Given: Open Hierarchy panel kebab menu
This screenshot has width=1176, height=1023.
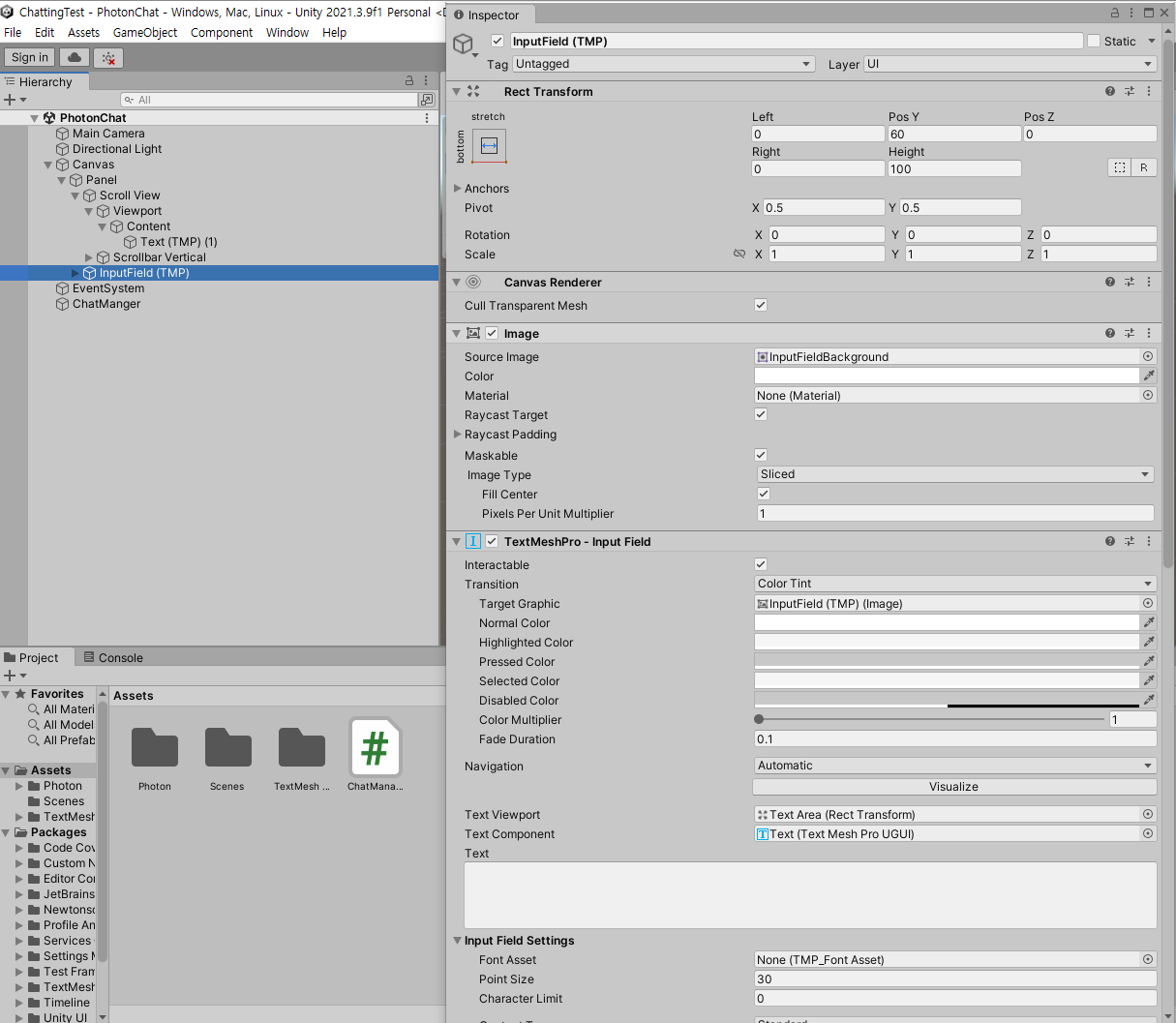Looking at the screenshot, I should [426, 81].
